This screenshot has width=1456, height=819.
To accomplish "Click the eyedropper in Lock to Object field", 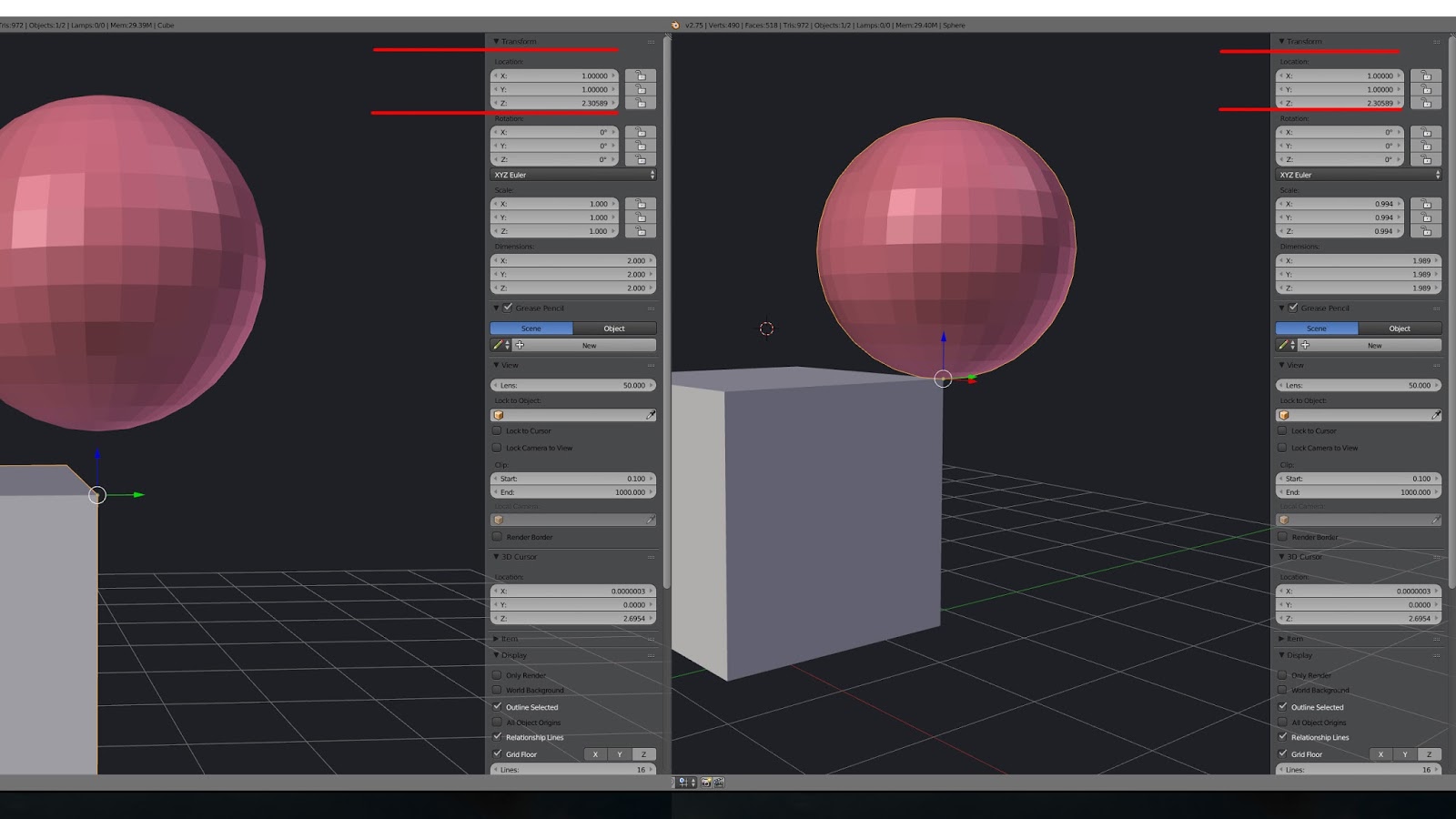I will point(651,414).
